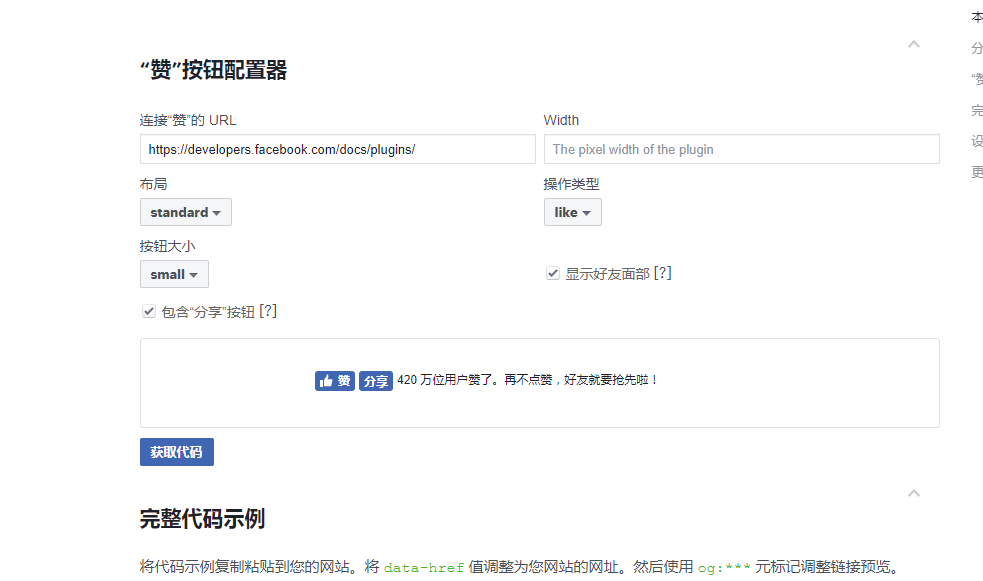Click the 获取代码 button
Image resolution: width=983 pixels, height=581 pixels.
pos(177,452)
